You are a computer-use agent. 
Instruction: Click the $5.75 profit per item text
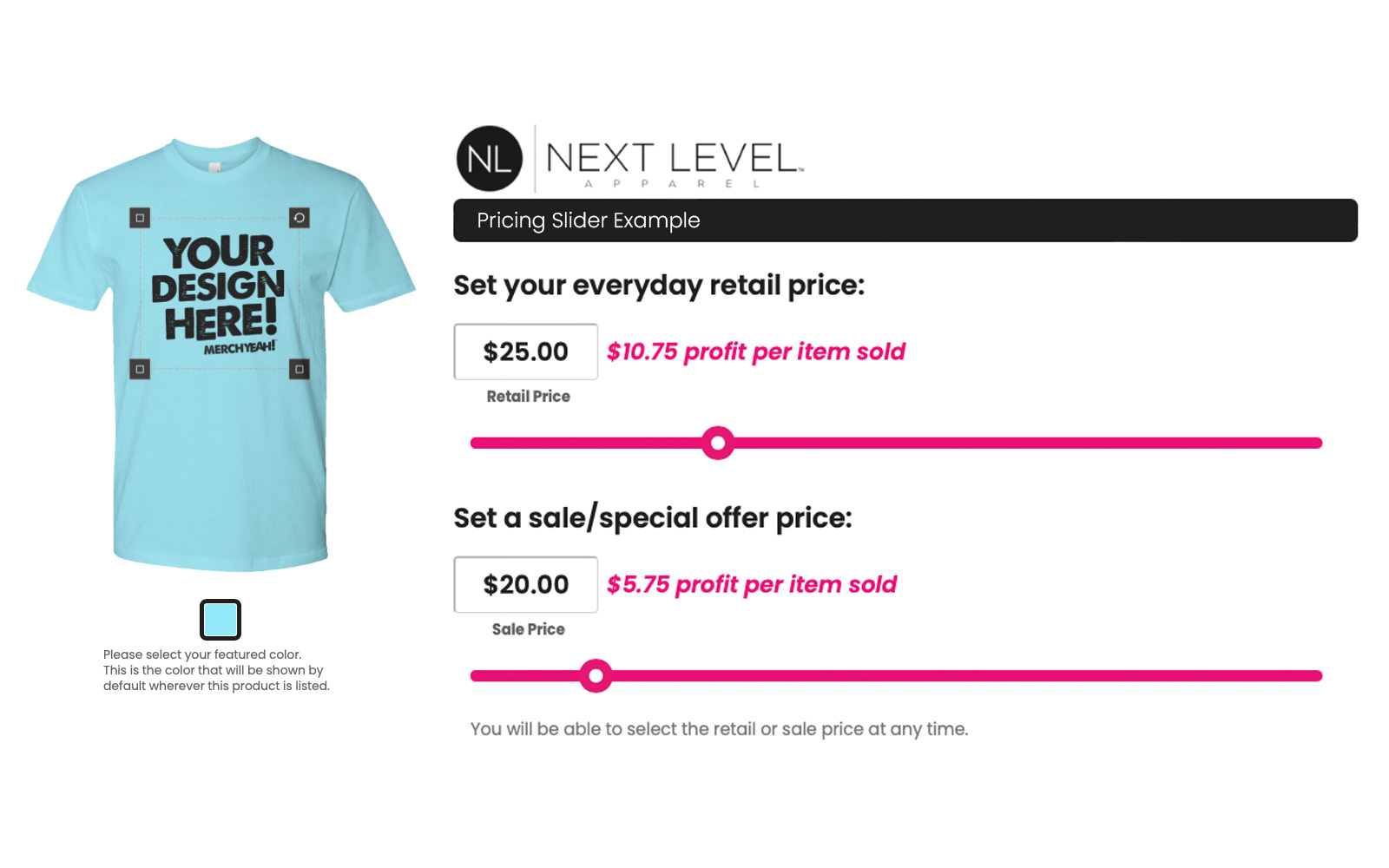(751, 584)
